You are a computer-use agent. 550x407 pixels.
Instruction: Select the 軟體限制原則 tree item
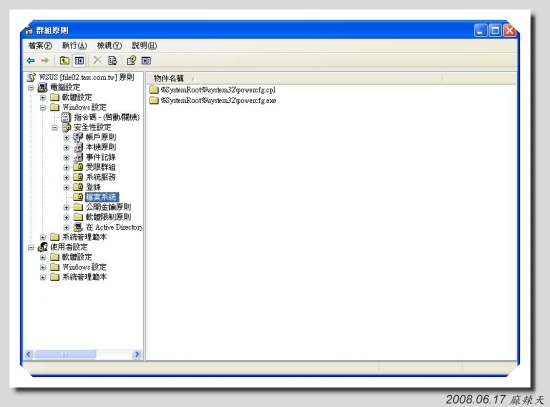pyautogui.click(x=108, y=217)
